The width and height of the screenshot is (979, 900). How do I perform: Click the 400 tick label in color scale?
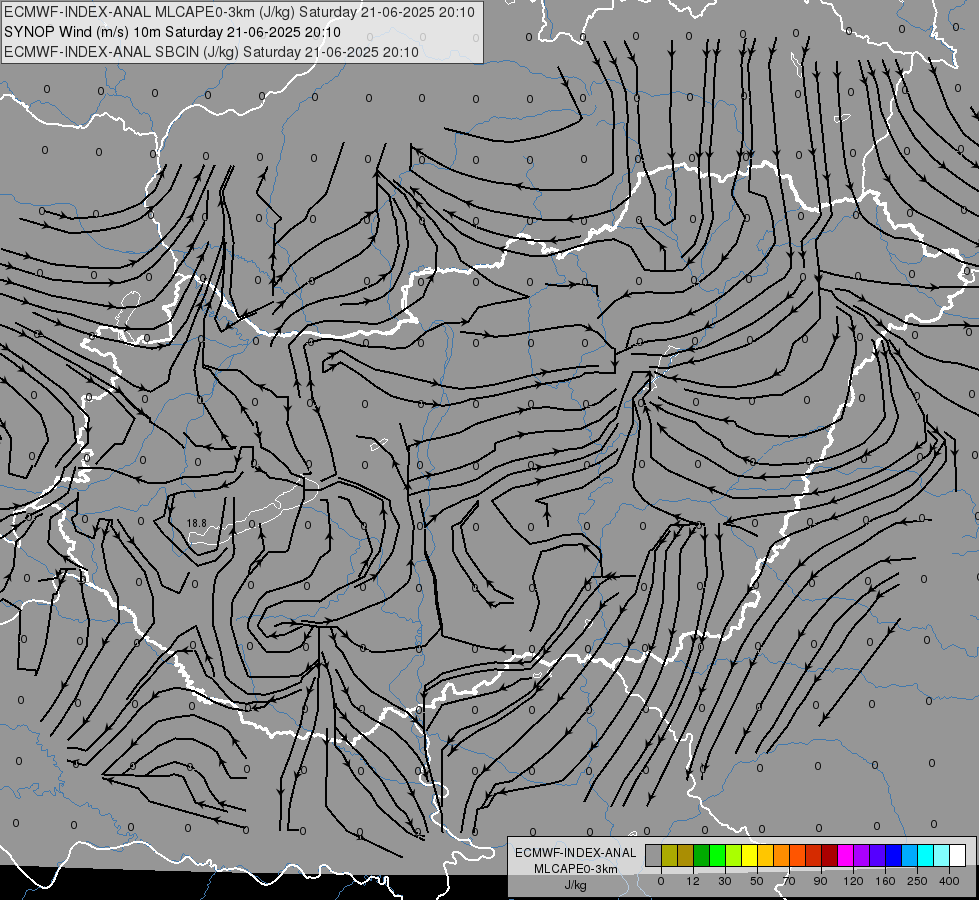949,881
